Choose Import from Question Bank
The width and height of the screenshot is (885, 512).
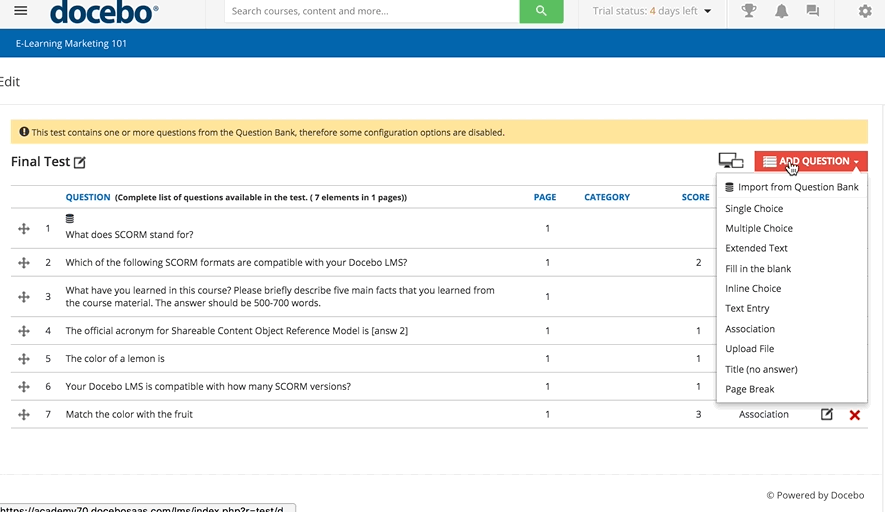(792, 187)
